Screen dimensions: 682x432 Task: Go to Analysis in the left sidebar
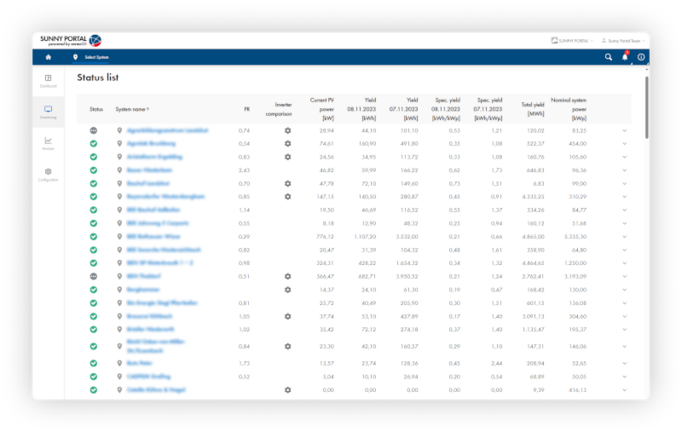tap(49, 142)
